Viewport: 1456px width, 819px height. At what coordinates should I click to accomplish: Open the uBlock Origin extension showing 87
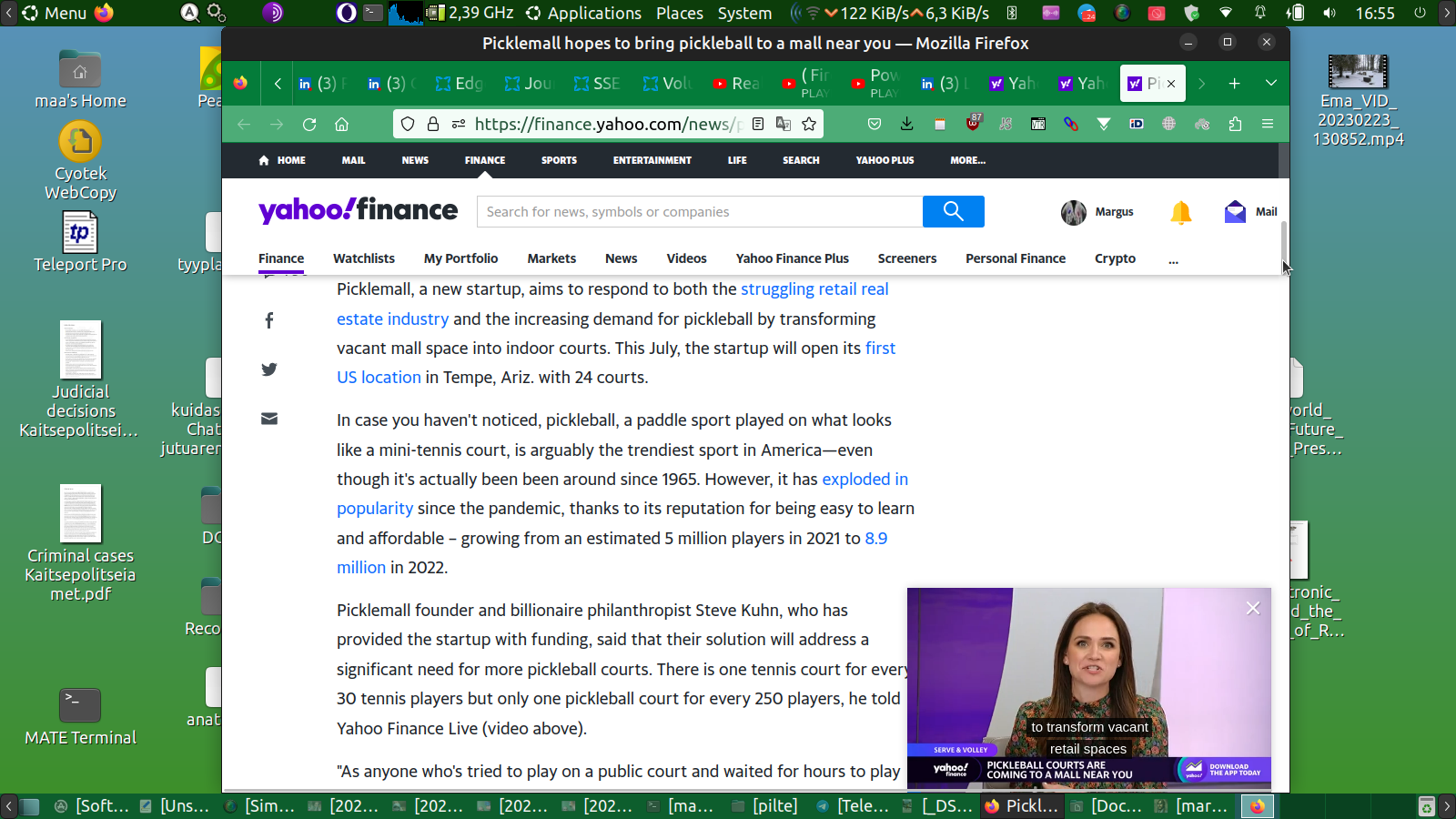pyautogui.click(x=974, y=122)
